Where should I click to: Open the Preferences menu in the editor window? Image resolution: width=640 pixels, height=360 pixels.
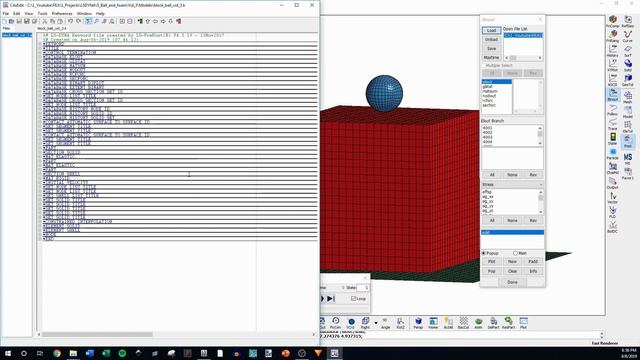point(62,13)
